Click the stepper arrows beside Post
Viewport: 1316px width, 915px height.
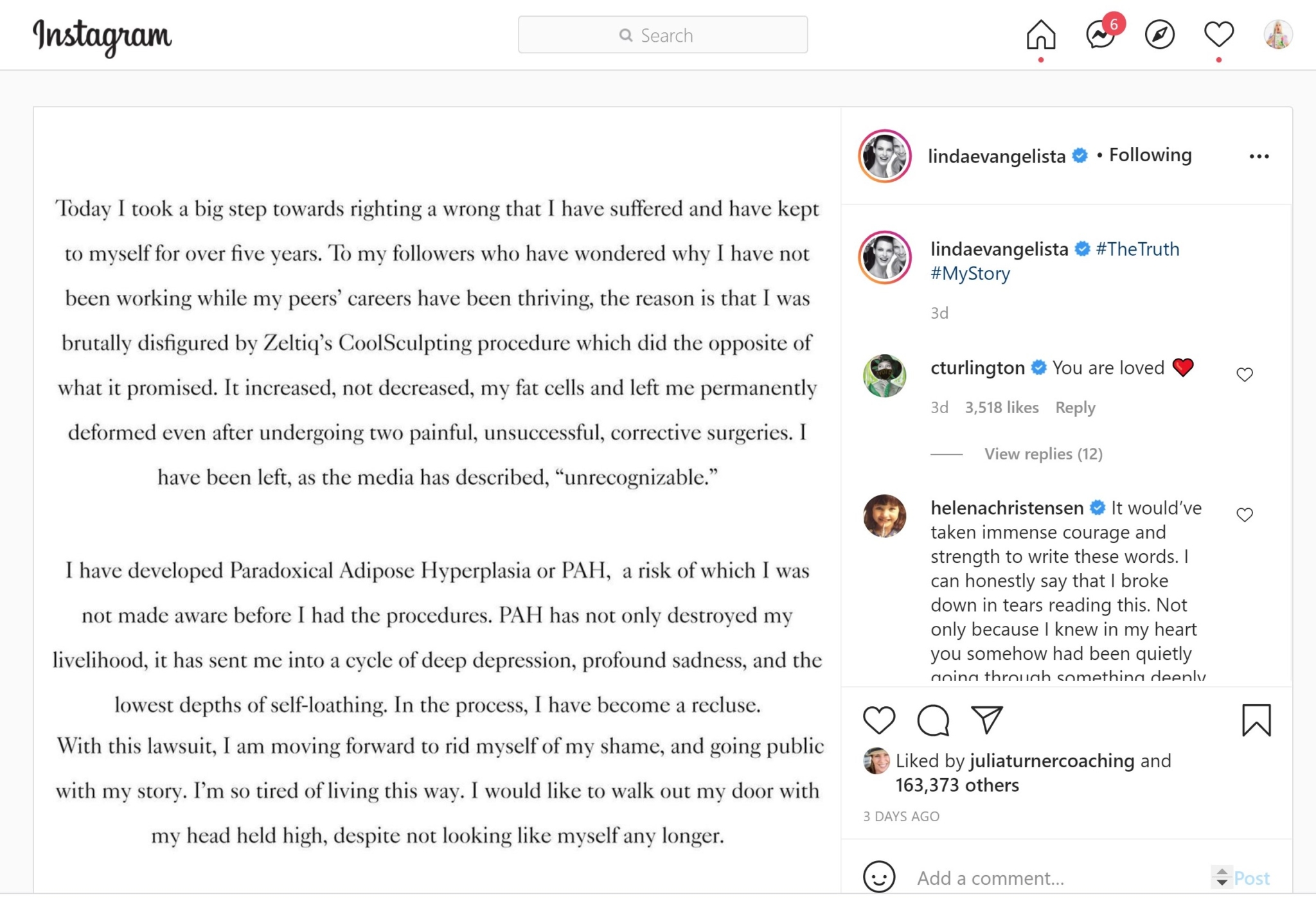click(1222, 877)
